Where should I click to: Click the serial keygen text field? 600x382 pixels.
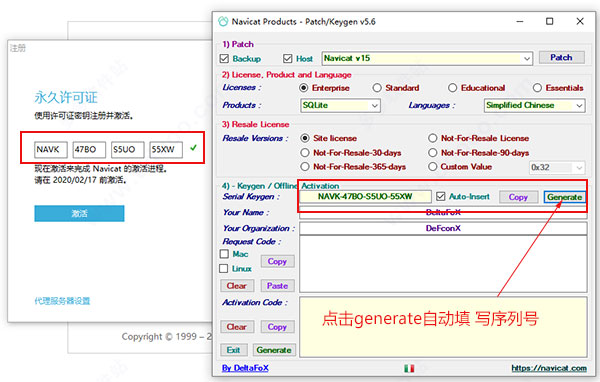(365, 196)
